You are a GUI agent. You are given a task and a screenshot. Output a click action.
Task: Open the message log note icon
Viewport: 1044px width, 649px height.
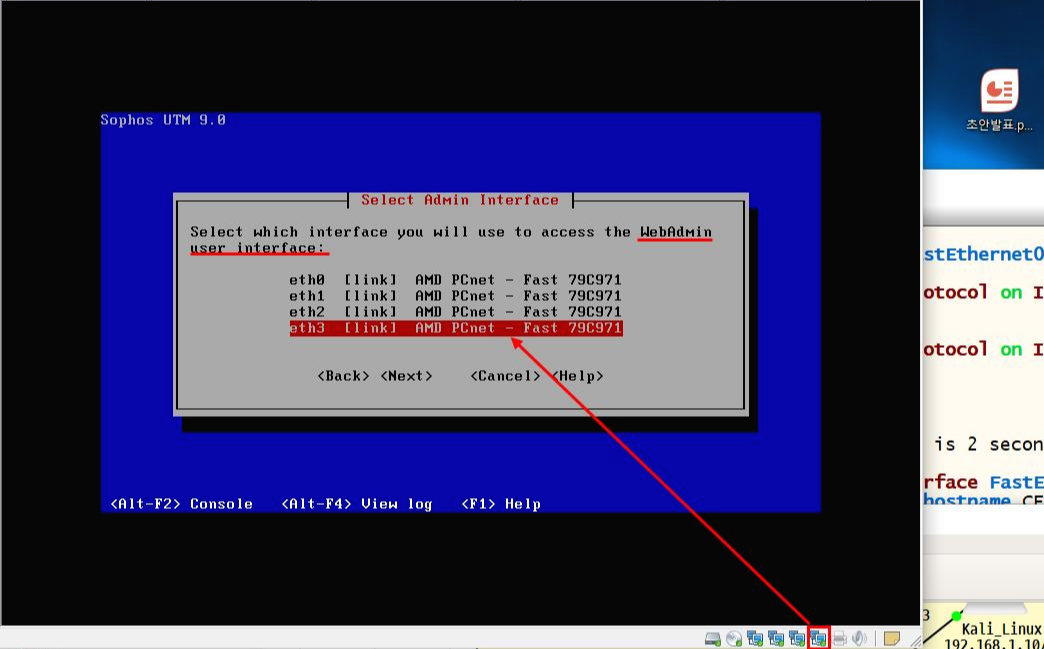coord(892,638)
